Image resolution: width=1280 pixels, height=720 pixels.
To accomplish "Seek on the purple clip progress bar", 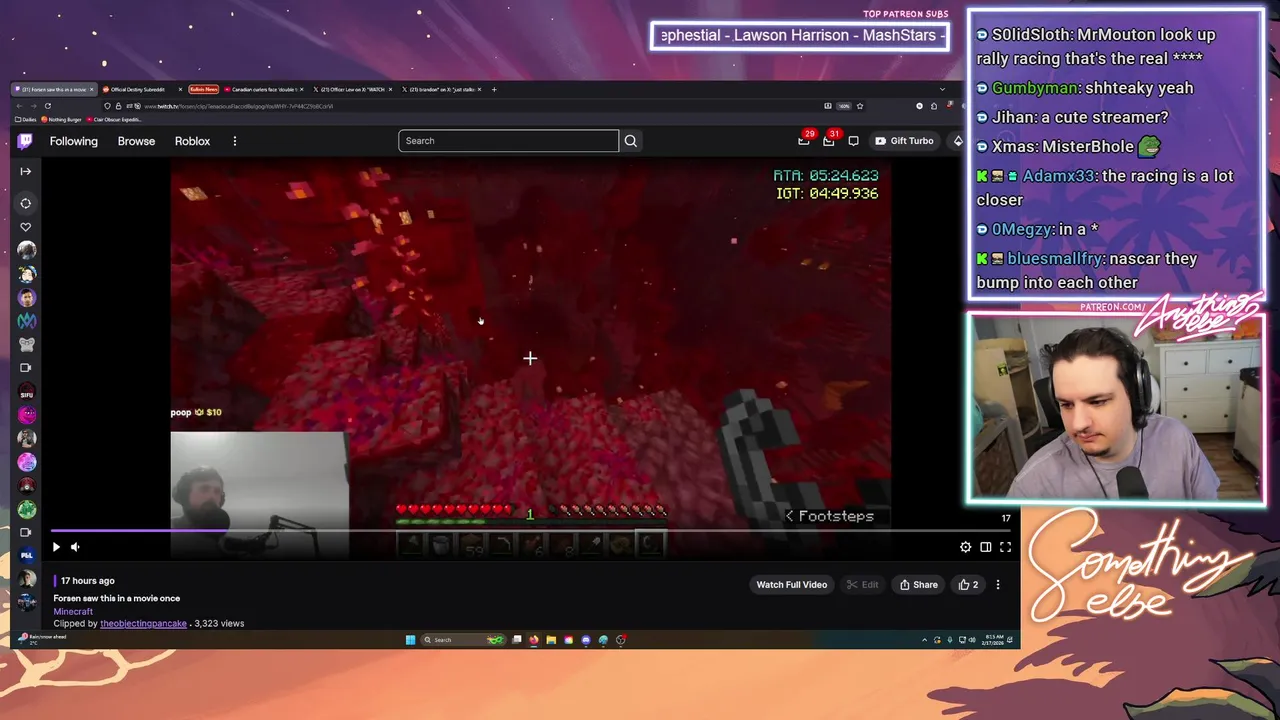I will point(530,531).
